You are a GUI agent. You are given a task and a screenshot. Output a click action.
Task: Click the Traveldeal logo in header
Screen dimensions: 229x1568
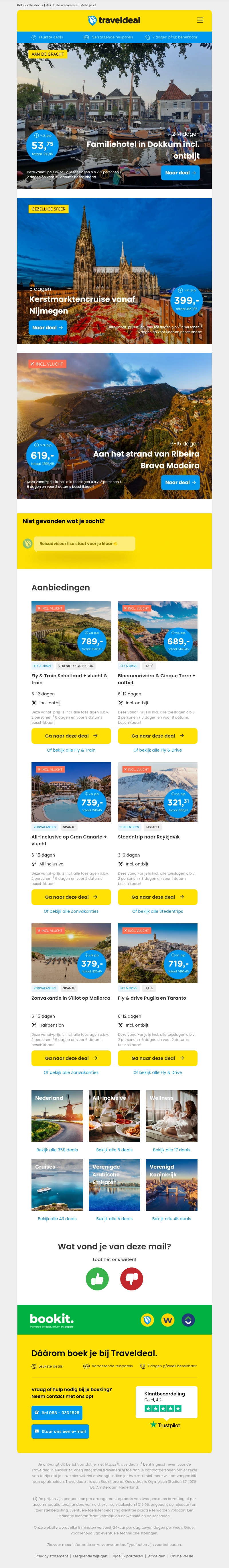pyautogui.click(x=114, y=20)
